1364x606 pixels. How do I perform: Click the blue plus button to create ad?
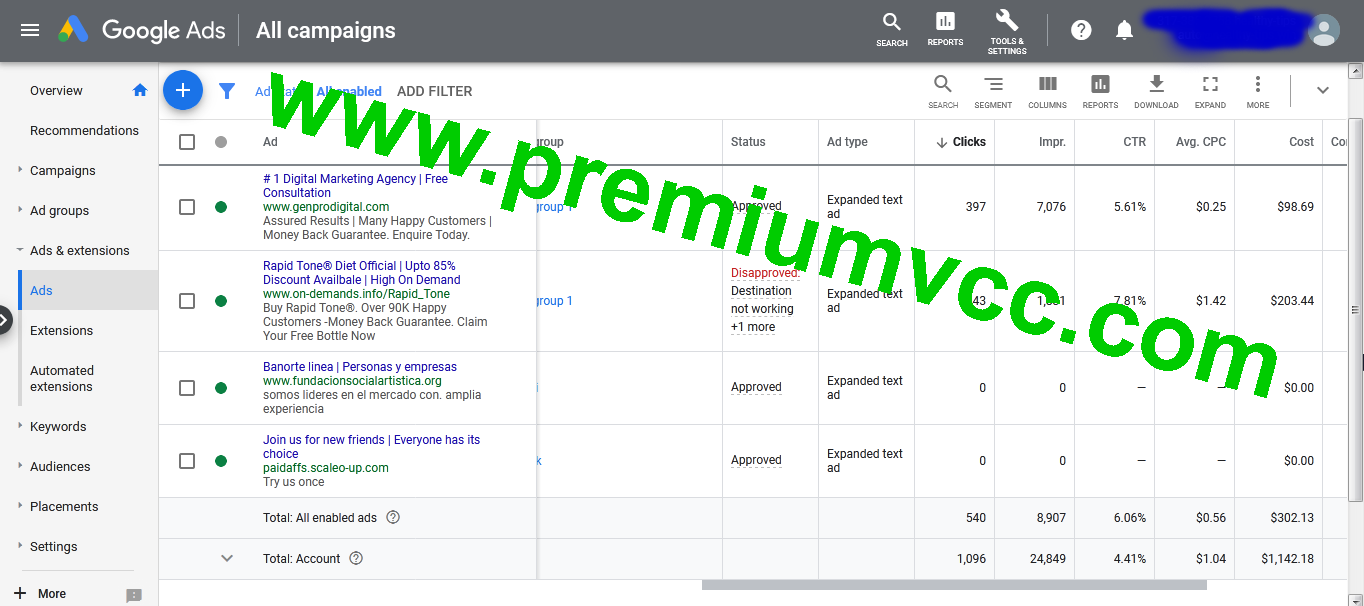183,90
